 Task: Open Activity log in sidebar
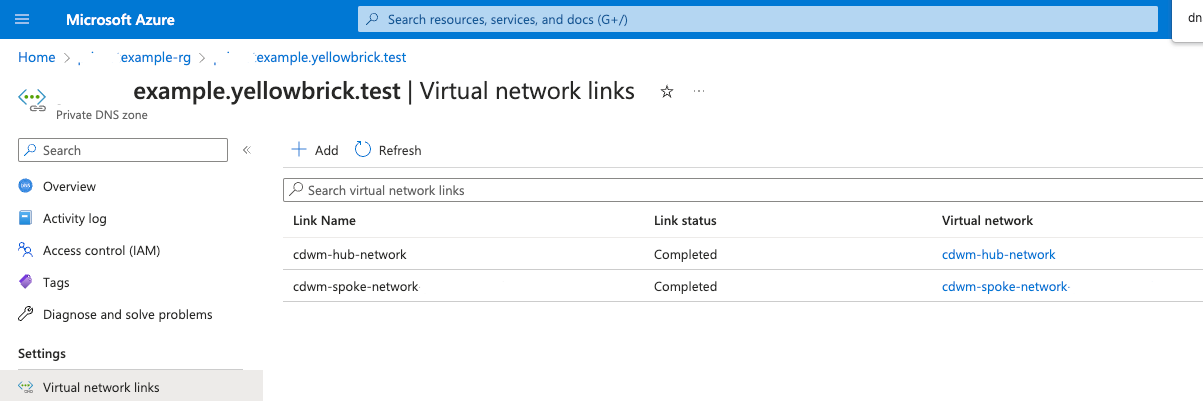[74, 218]
